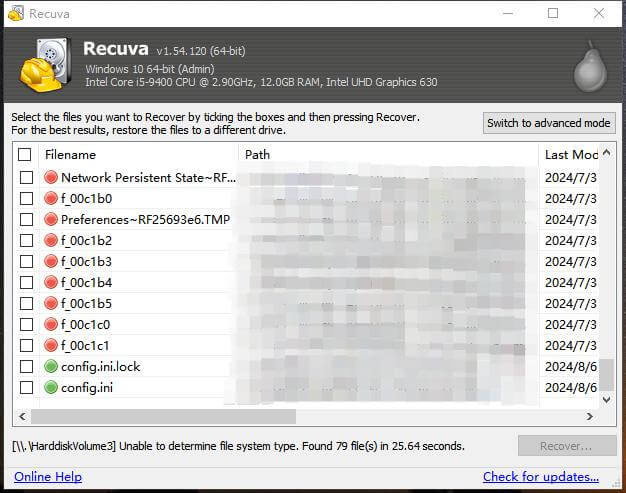Screen dimensions: 626x493
Task: Close the Recuva window
Action: [x=599, y=13]
